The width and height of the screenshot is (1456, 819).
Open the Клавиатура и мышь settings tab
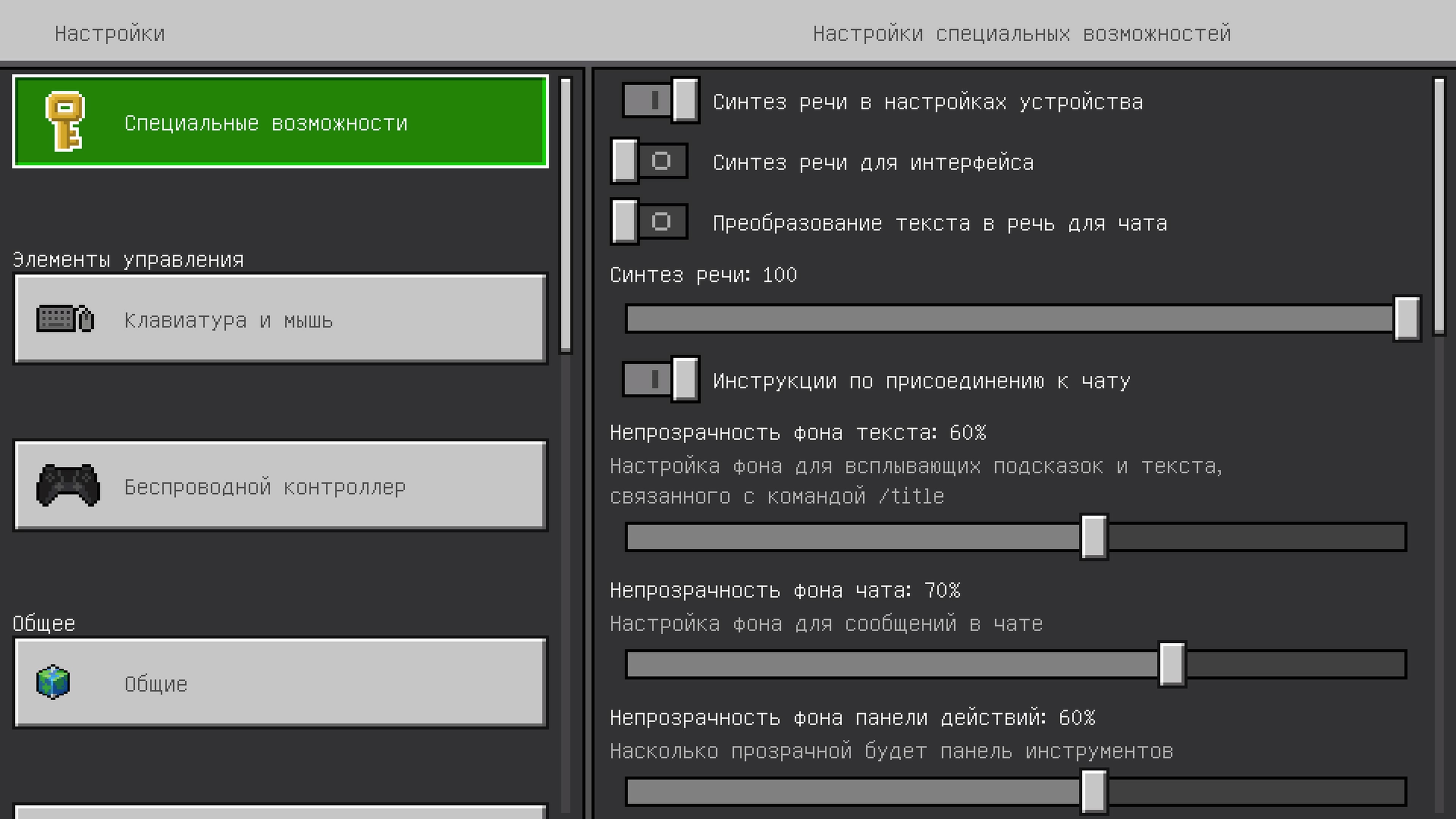coord(280,319)
